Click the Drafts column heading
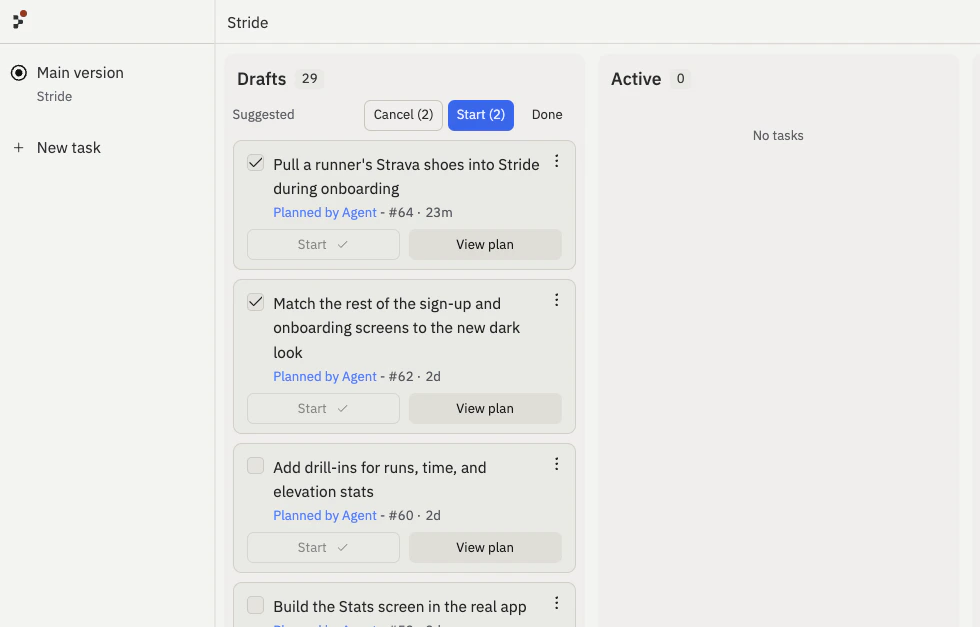The image size is (980, 627). click(x=261, y=79)
